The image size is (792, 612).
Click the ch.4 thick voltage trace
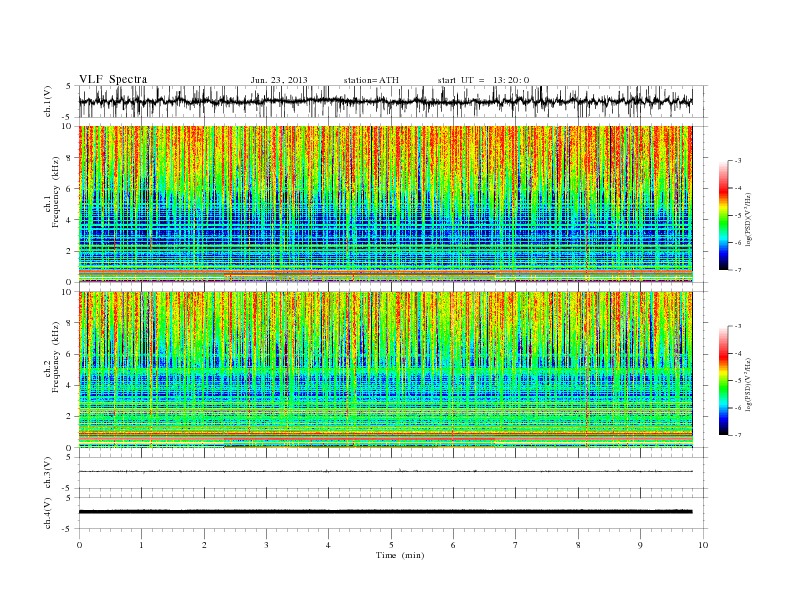pos(385,512)
